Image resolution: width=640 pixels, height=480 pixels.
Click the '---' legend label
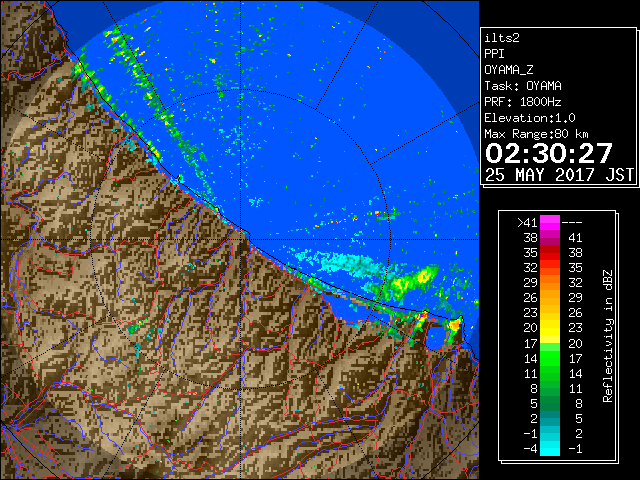(572, 223)
